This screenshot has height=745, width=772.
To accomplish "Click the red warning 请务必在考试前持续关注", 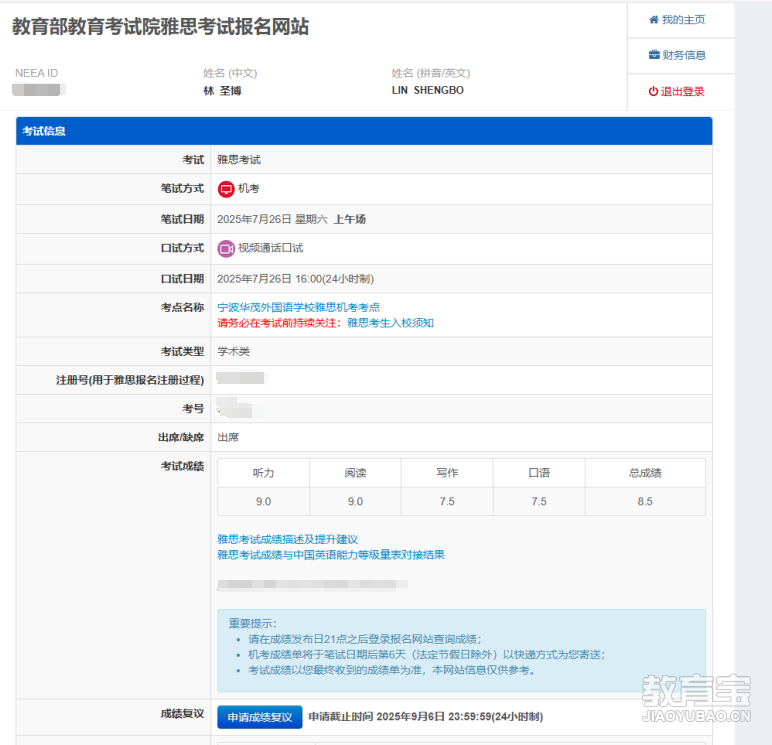I will click(x=279, y=323).
